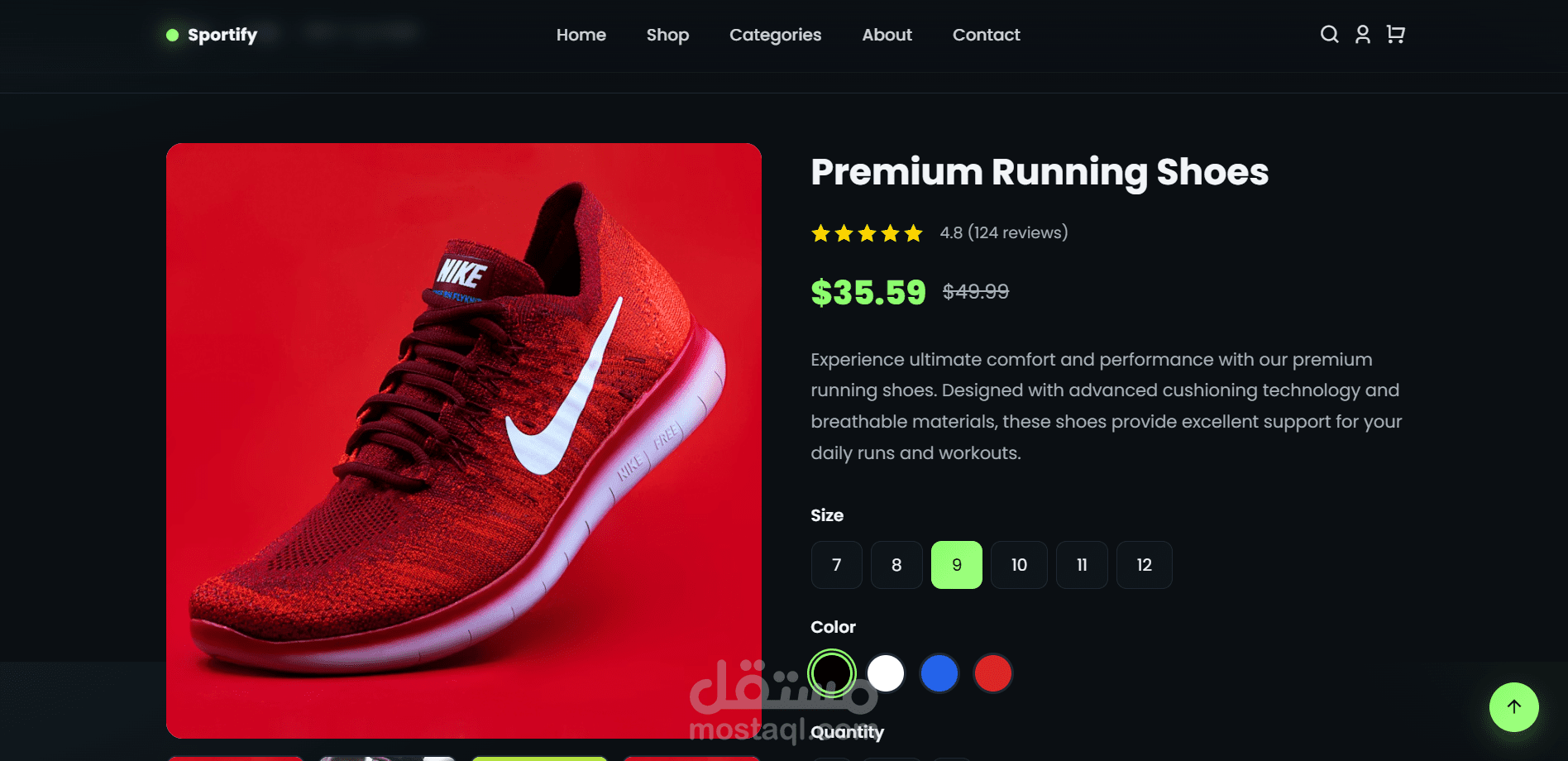
Task: Visit the About page link
Action: click(887, 35)
